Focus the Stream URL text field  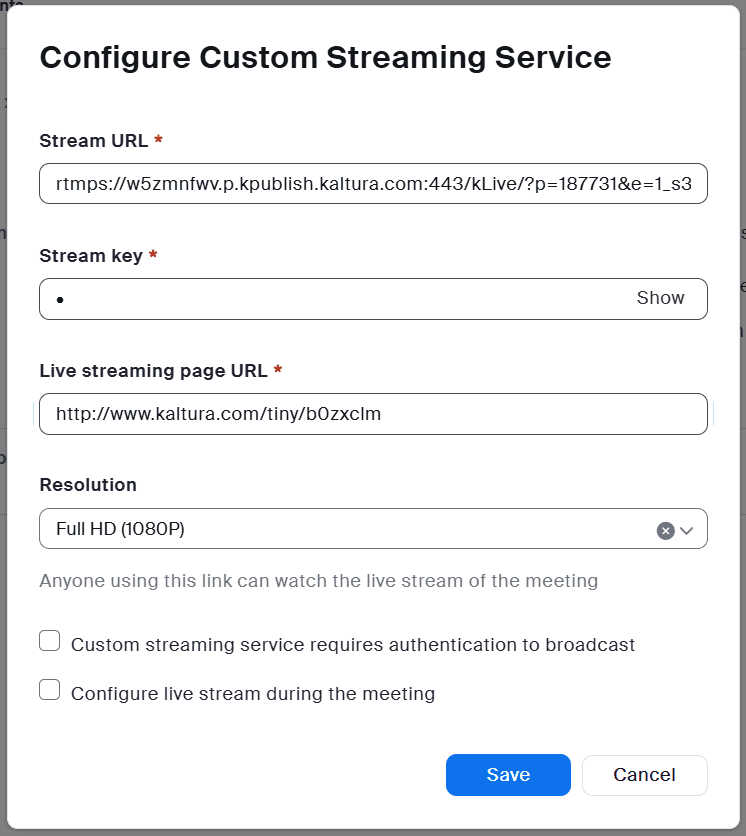[373, 184]
